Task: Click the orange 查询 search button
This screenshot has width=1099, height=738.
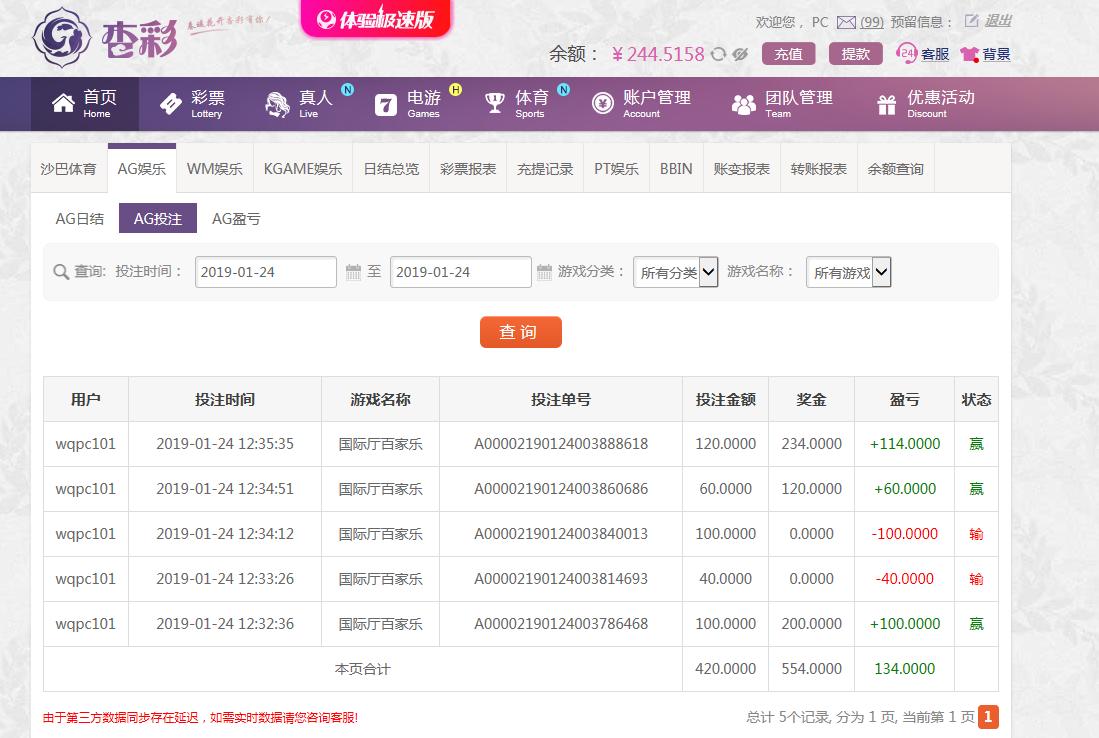Action: click(x=521, y=332)
